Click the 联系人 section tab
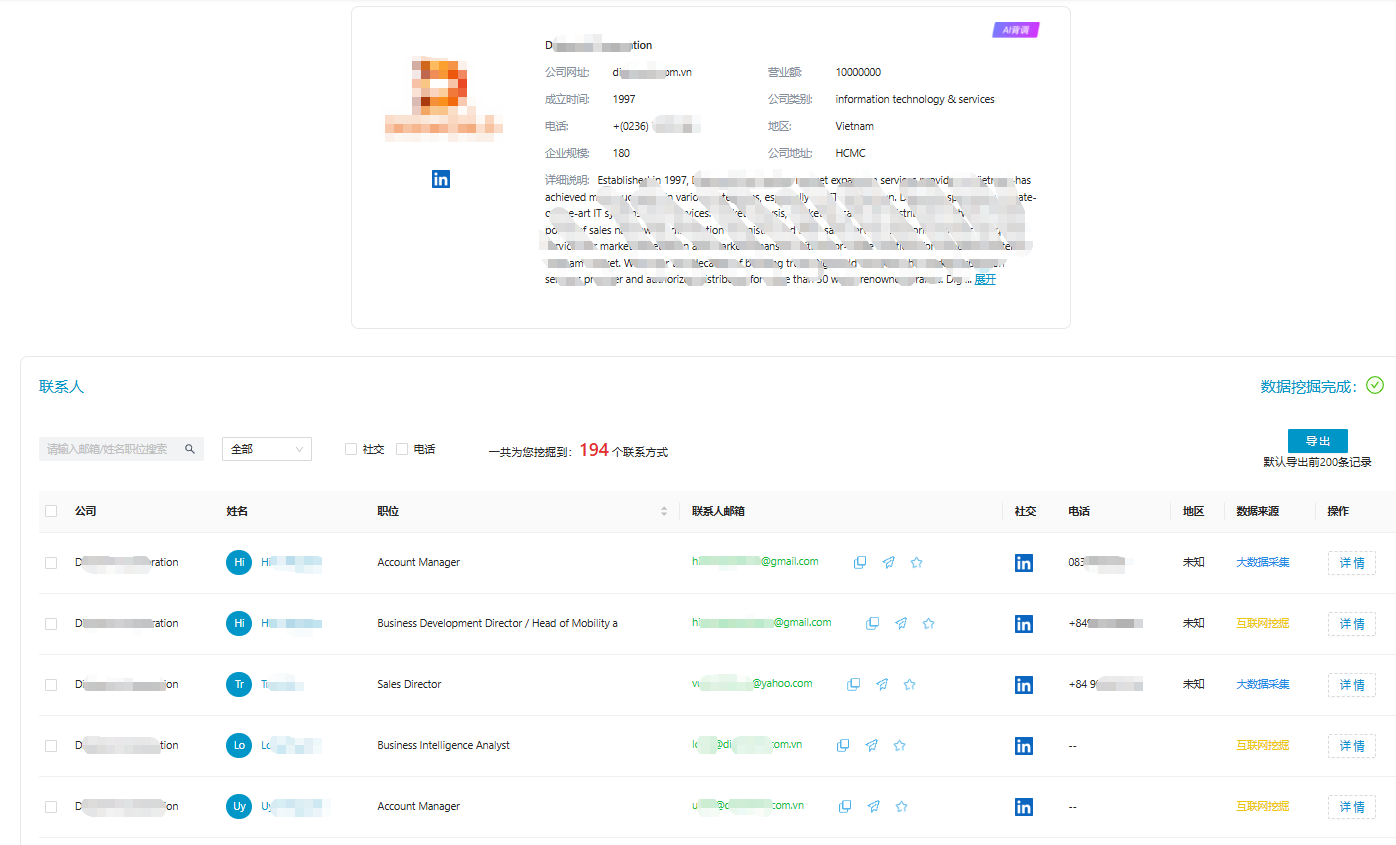The image size is (1396, 845). 61,387
